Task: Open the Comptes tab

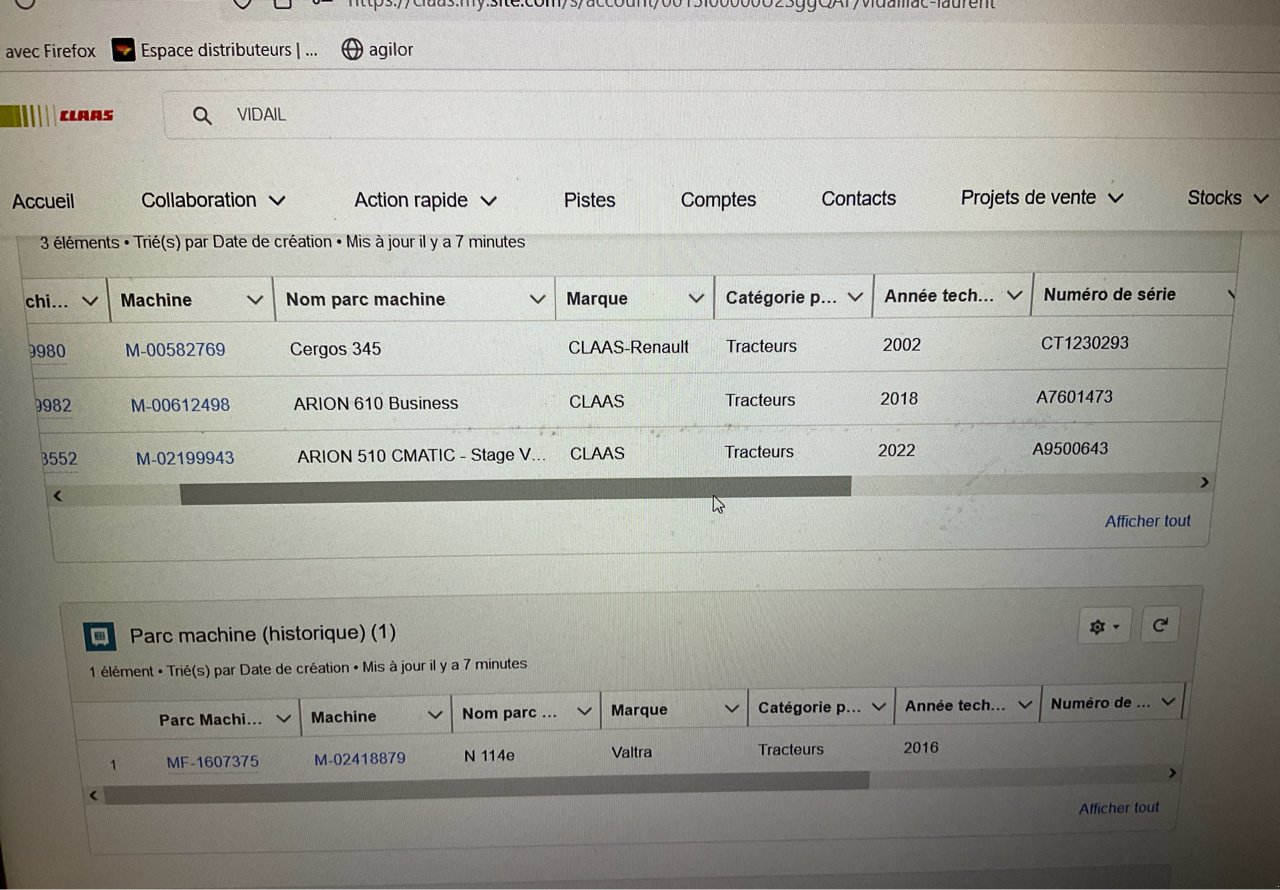Action: click(x=718, y=200)
